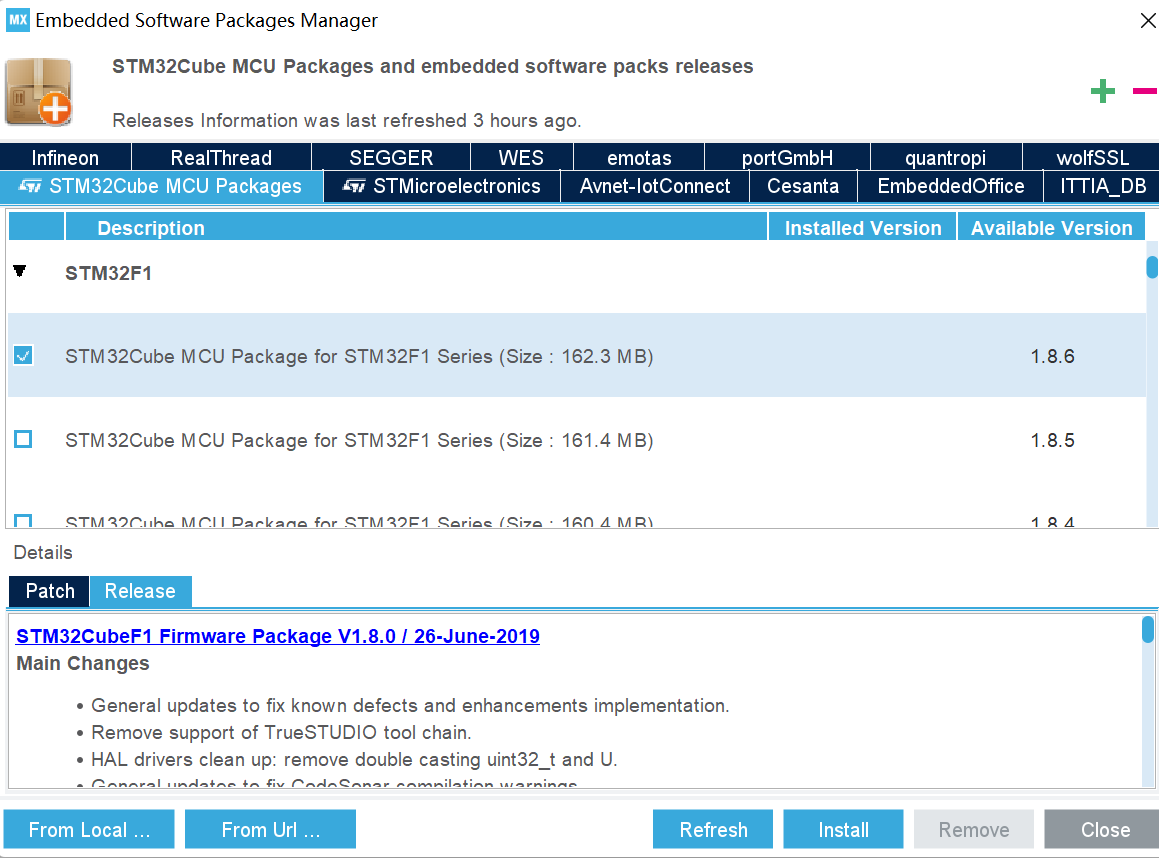Click the Installed Version column header
This screenshot has width=1159, height=858.
click(x=863, y=228)
